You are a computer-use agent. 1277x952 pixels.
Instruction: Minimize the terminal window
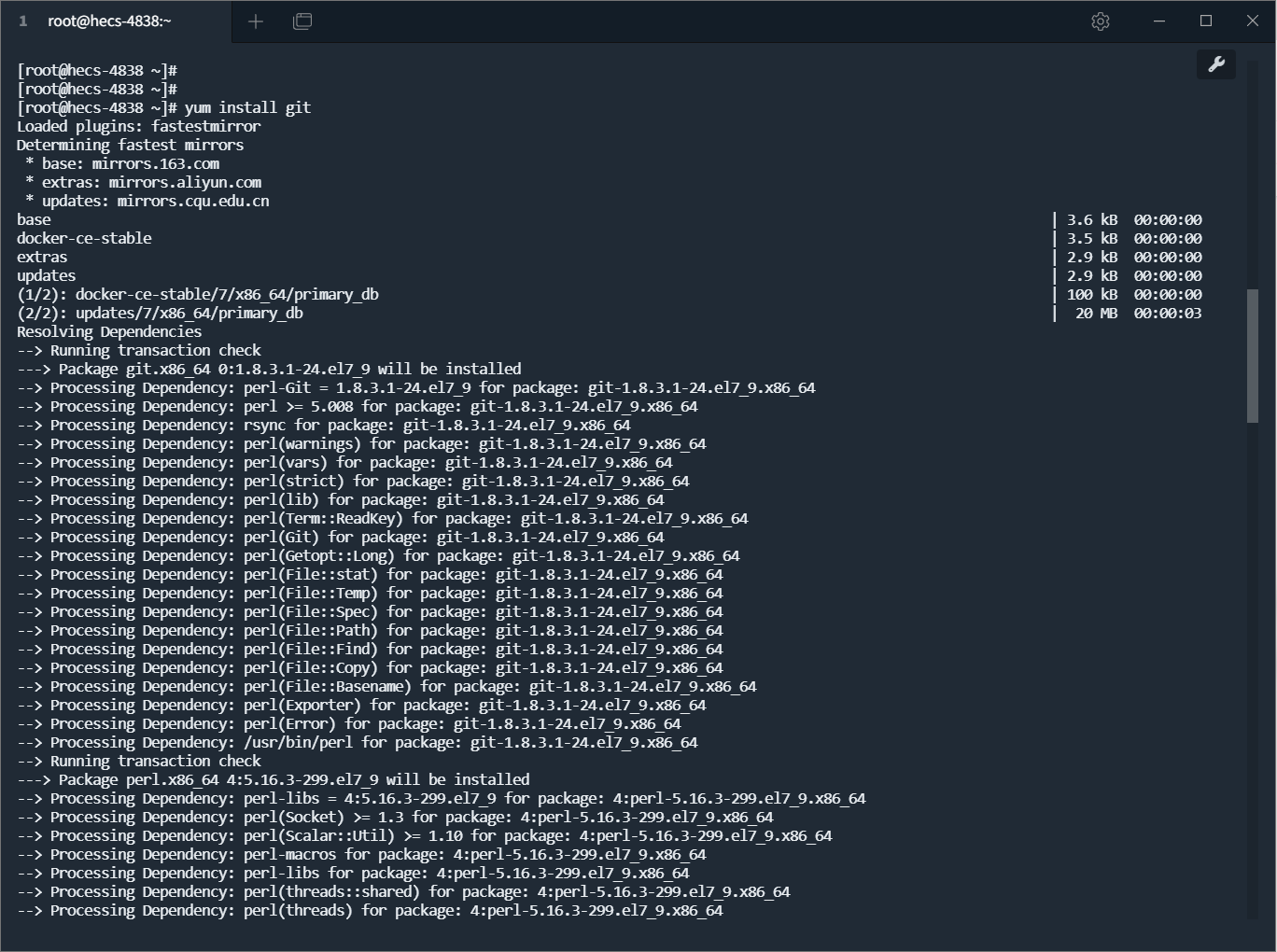(x=1159, y=21)
